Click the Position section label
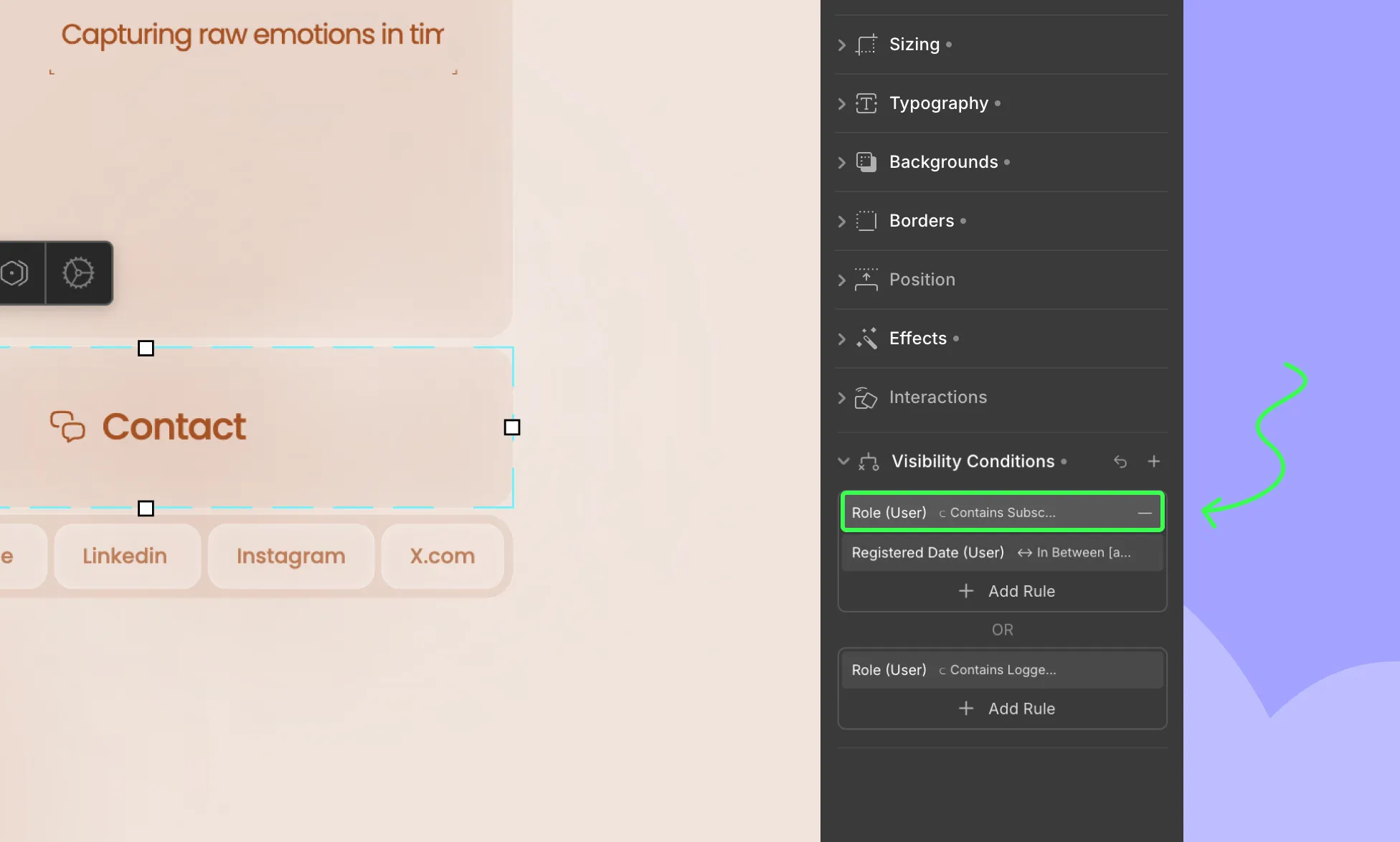 tap(922, 280)
